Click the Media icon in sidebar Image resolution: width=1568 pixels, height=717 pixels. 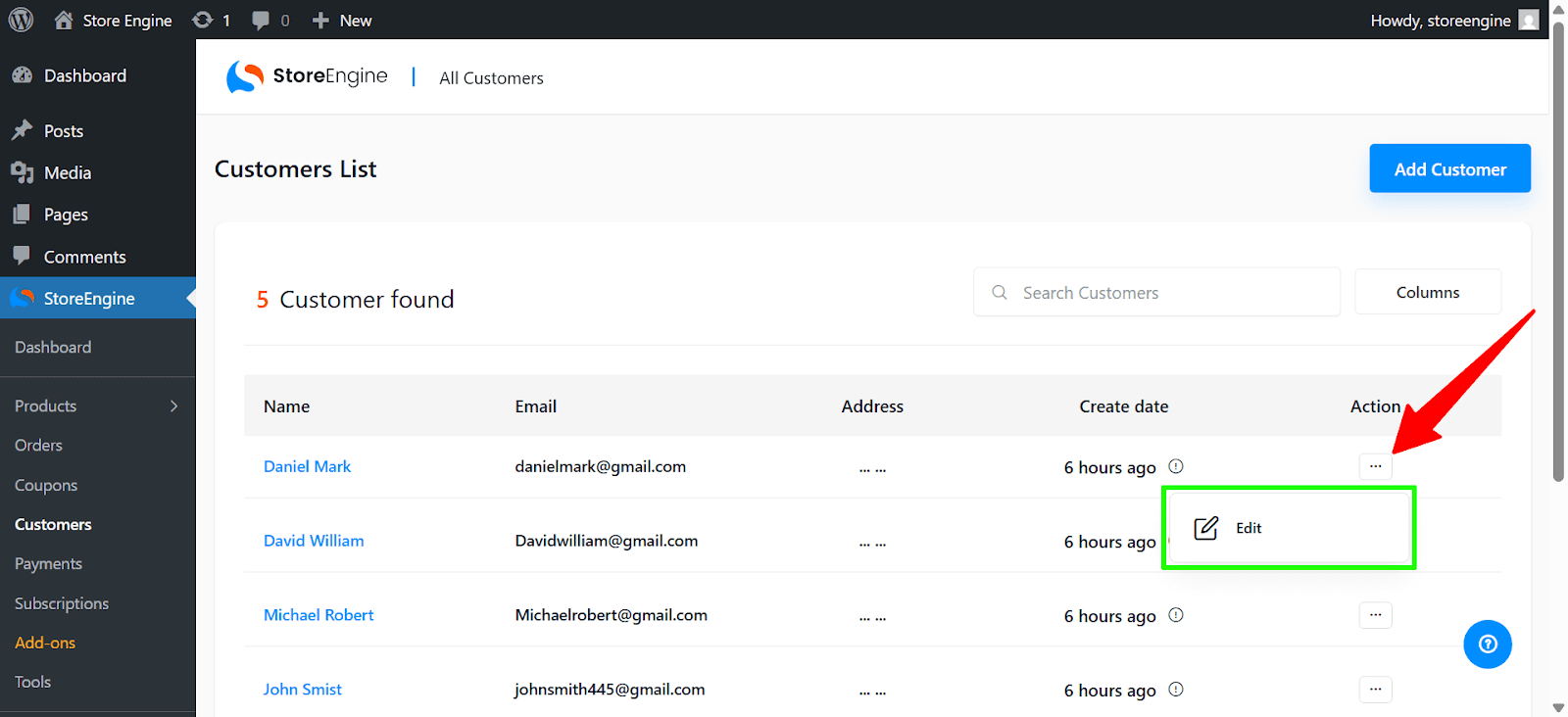22,172
